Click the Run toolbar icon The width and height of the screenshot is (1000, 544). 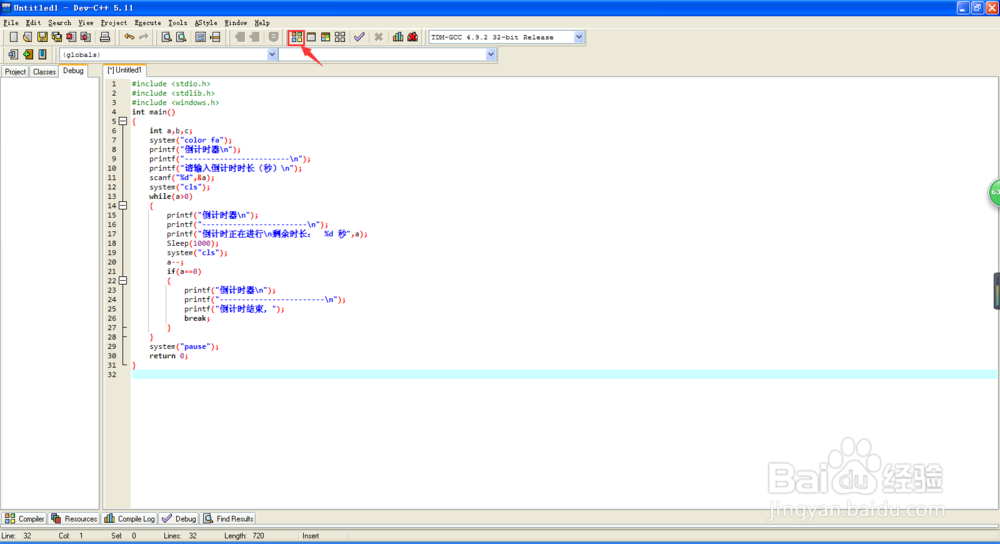(311, 37)
